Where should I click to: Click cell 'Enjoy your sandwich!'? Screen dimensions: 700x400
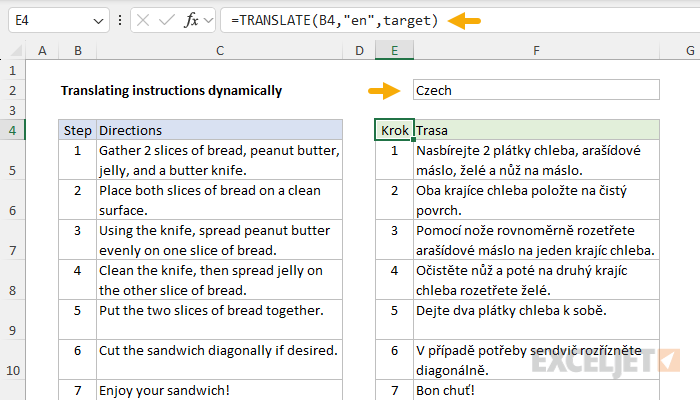[x=220, y=390]
